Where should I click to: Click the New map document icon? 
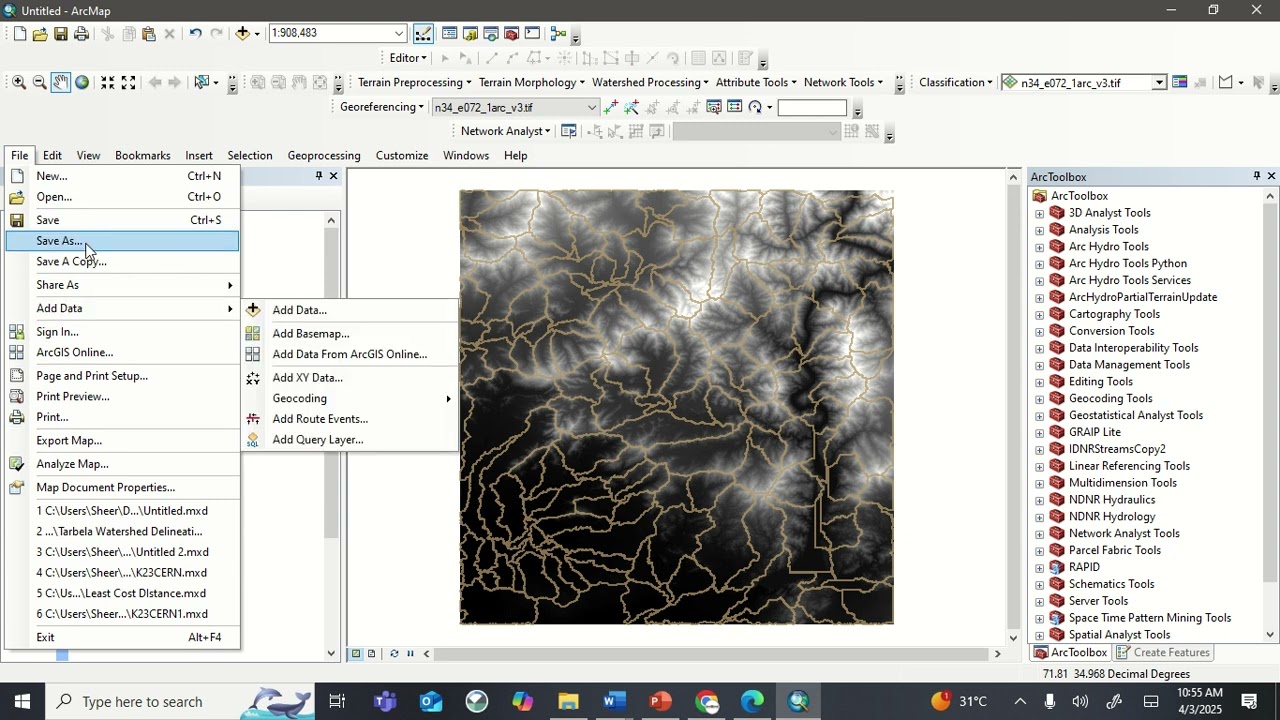19,33
